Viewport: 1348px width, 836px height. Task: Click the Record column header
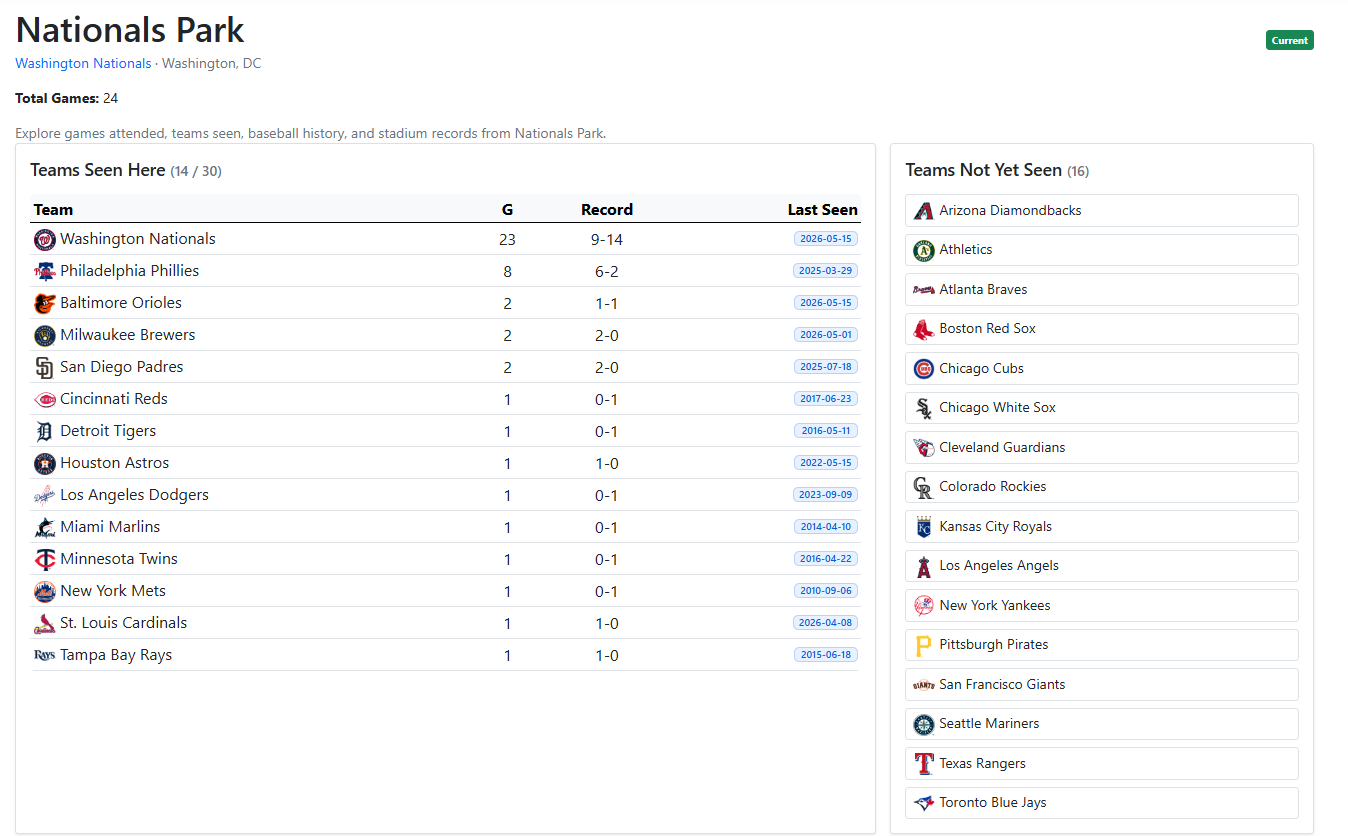click(607, 210)
